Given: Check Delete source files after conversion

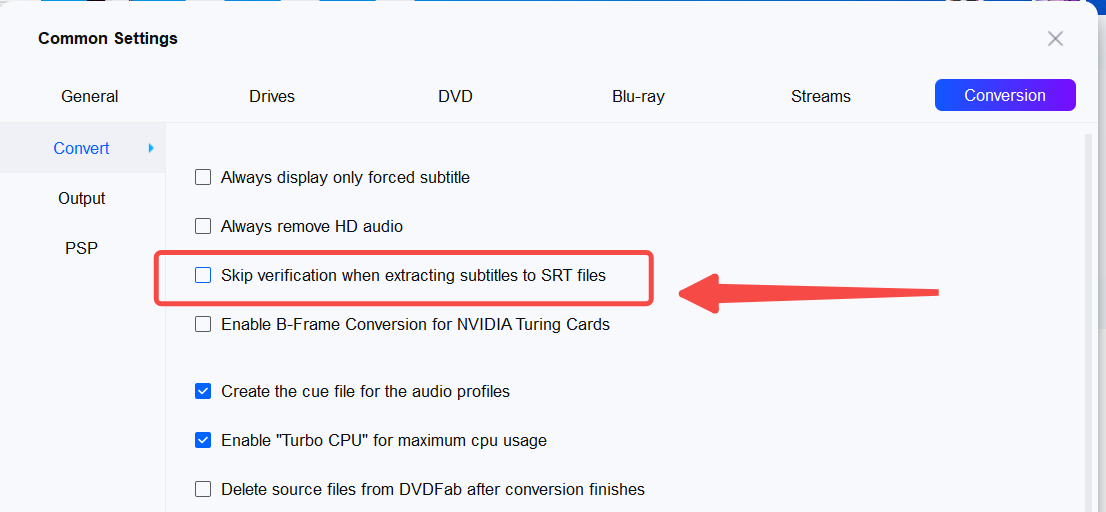Looking at the screenshot, I should click(x=203, y=489).
